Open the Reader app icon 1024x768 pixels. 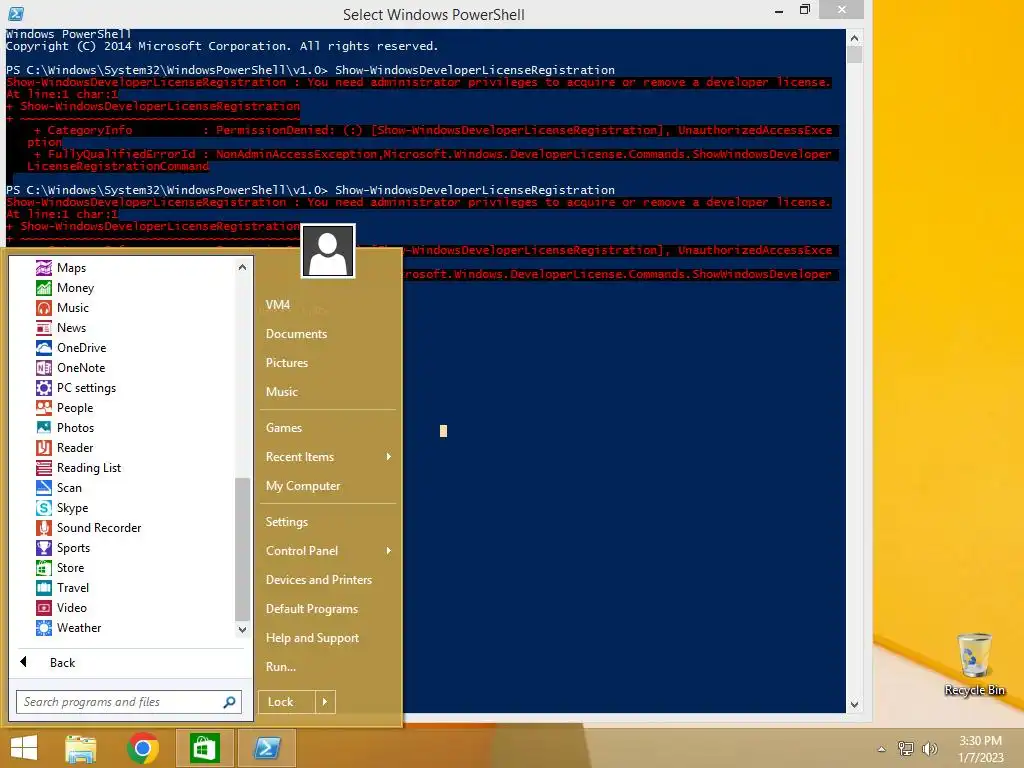[x=44, y=448]
